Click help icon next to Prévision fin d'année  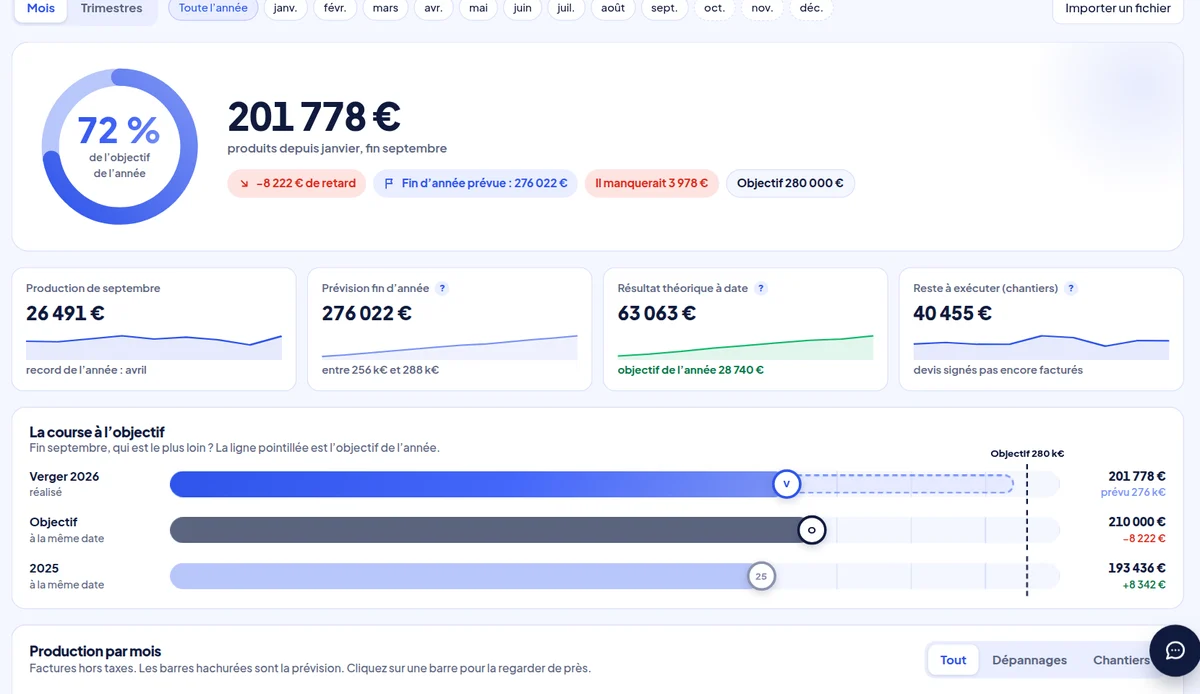(x=442, y=288)
